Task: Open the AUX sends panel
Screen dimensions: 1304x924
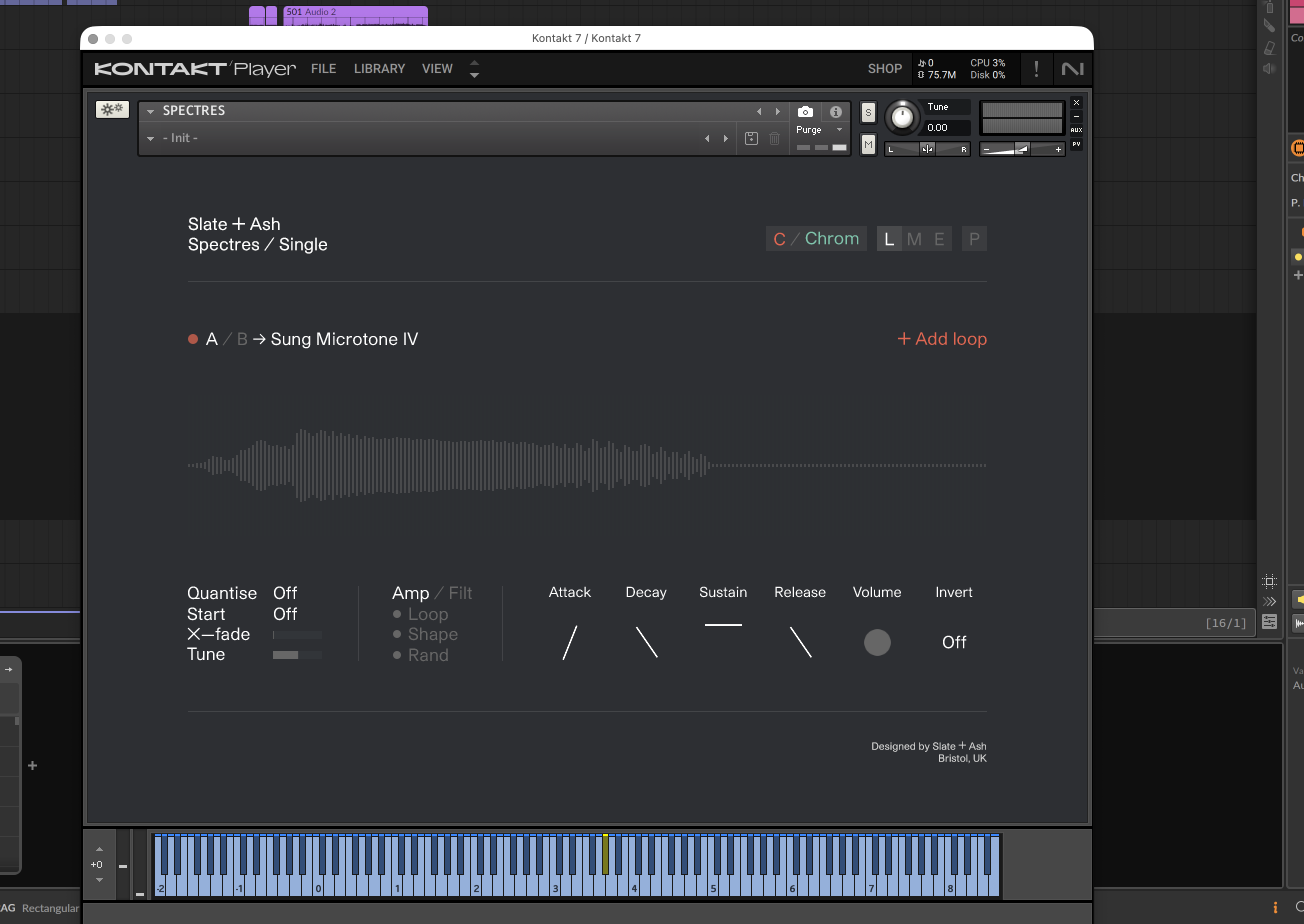Action: click(x=1076, y=130)
